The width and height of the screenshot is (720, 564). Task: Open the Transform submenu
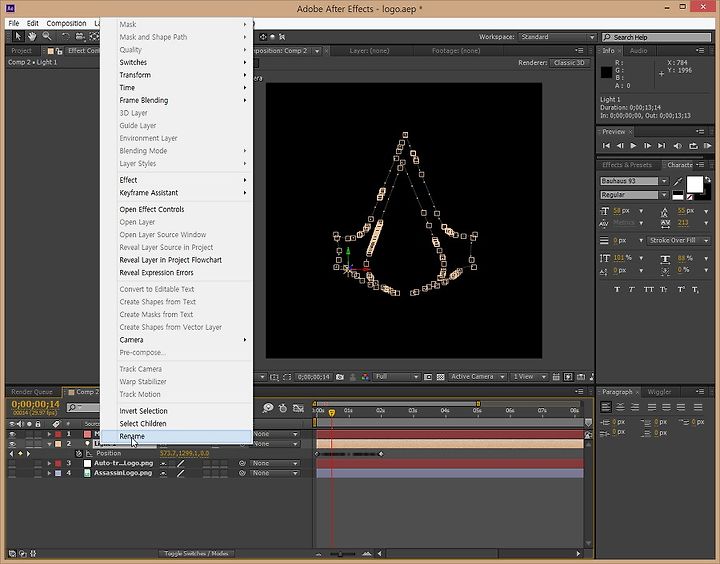(x=176, y=75)
